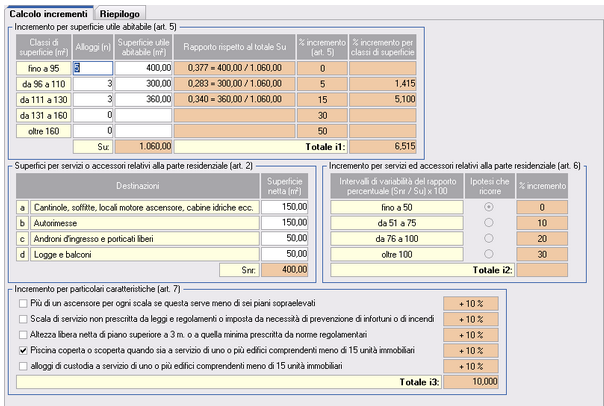The image size is (604, 406).
Task: Enable 'alloggi di custodia' checkbox
Action: click(x=23, y=366)
